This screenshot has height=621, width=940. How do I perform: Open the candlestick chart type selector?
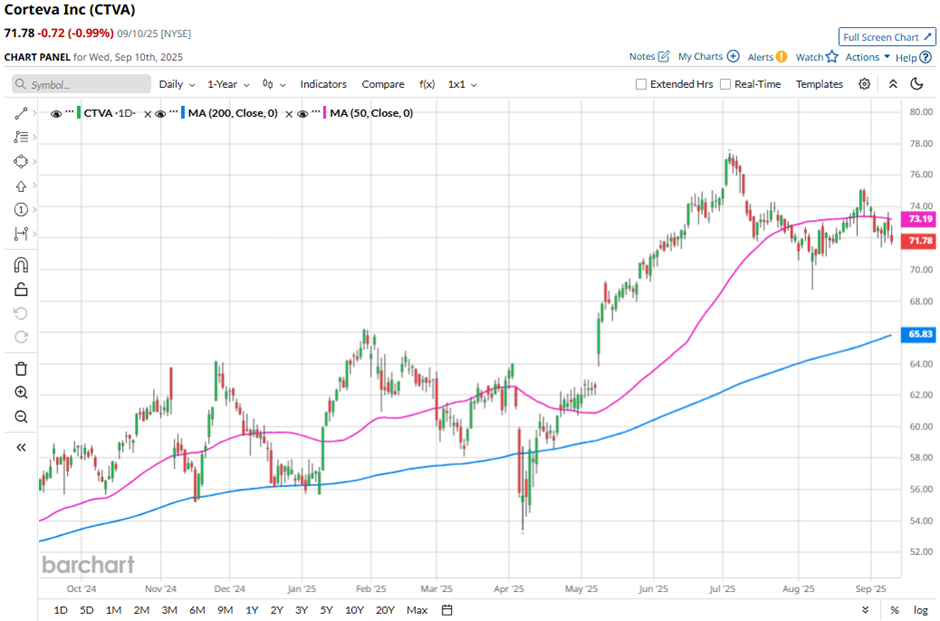point(273,85)
